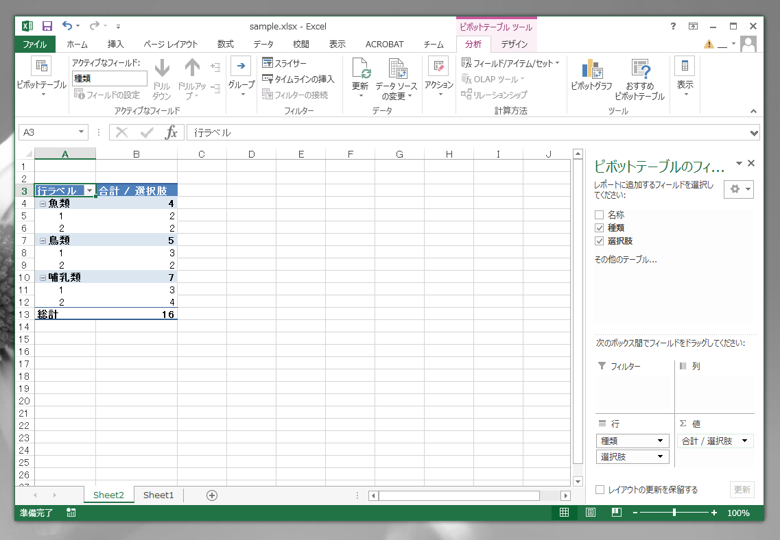
Task: Click タイムラインの挿入
Action: (298, 79)
